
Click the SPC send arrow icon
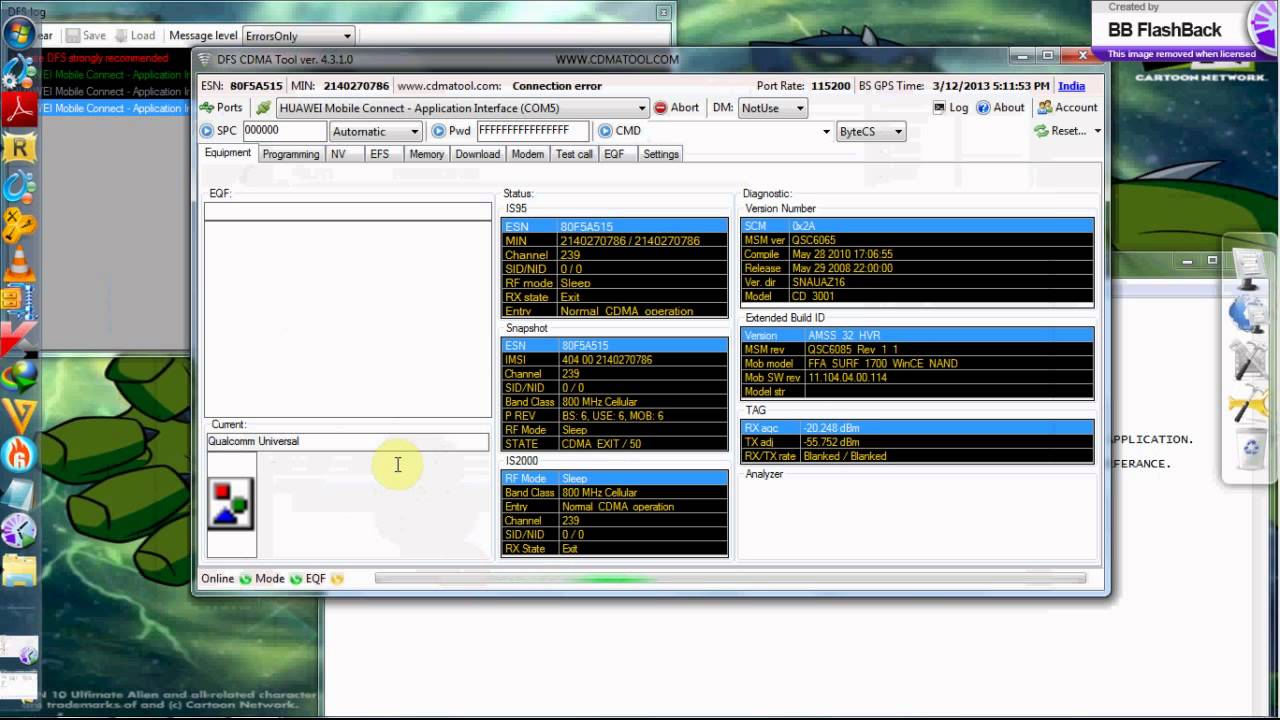pyautogui.click(x=207, y=131)
